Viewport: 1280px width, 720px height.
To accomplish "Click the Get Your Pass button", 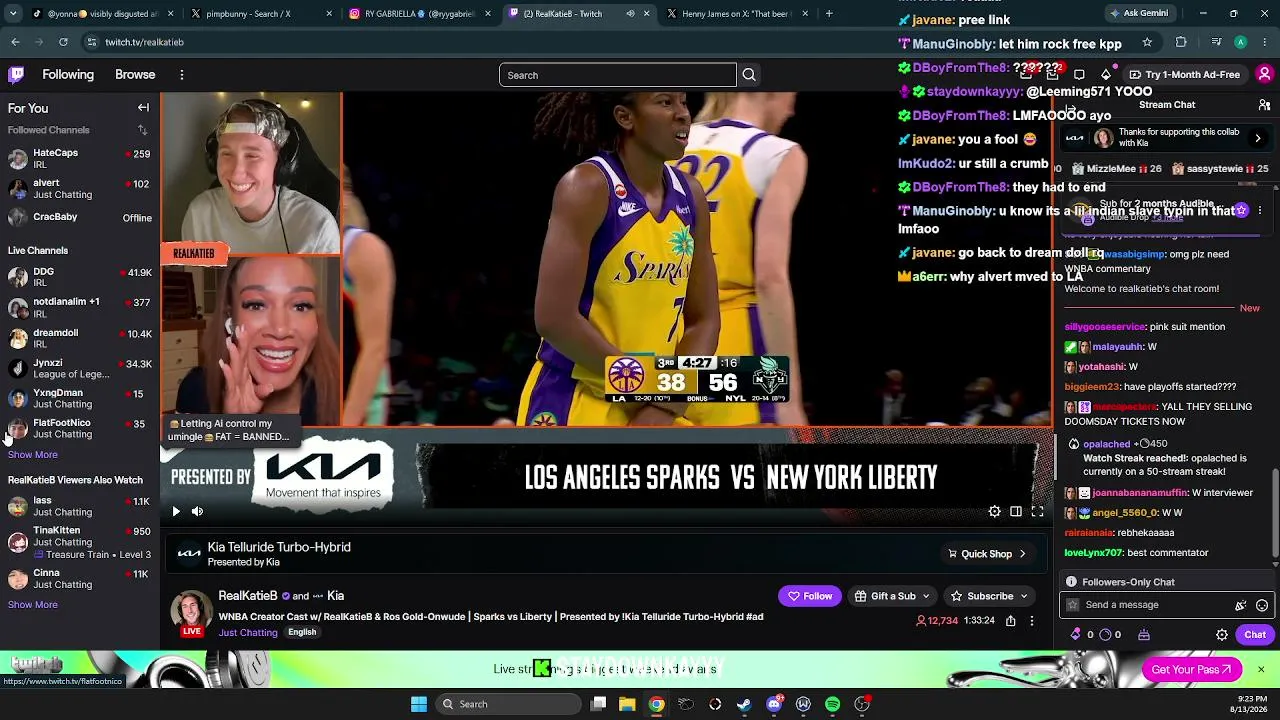I will (1191, 670).
